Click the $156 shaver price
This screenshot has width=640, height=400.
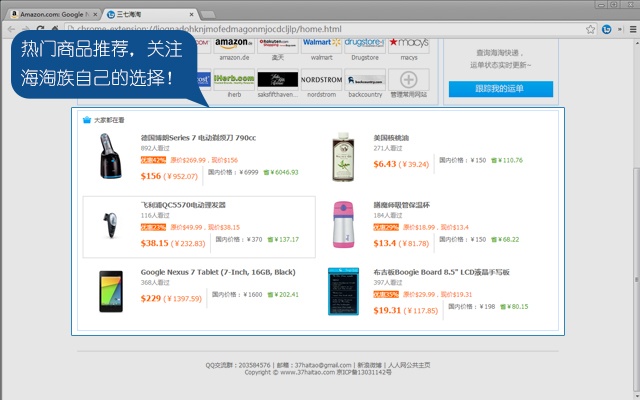point(151,176)
